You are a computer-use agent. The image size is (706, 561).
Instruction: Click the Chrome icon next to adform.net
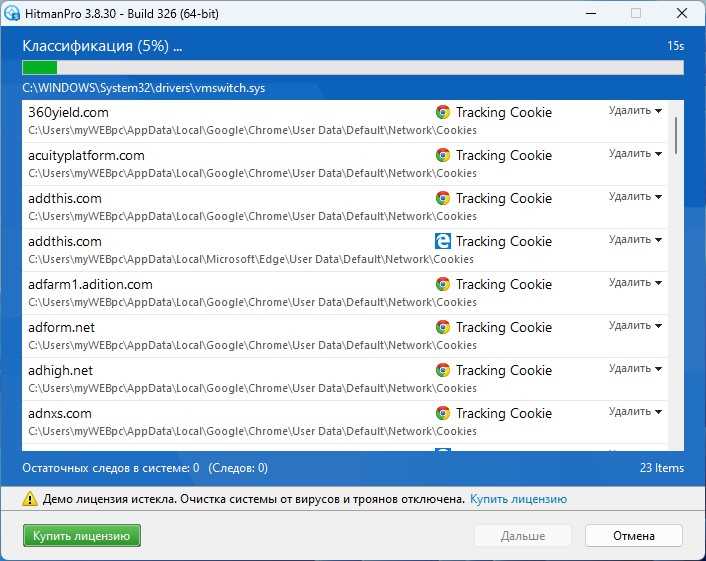pos(443,327)
